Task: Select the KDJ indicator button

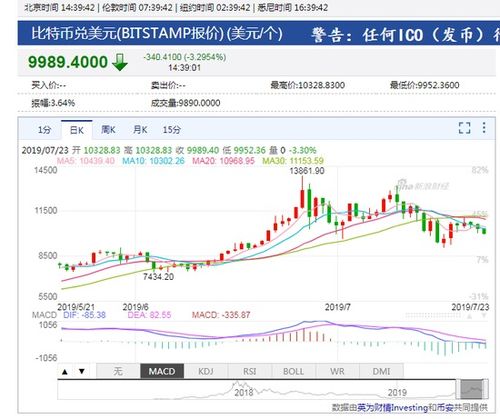Action: click(x=206, y=371)
